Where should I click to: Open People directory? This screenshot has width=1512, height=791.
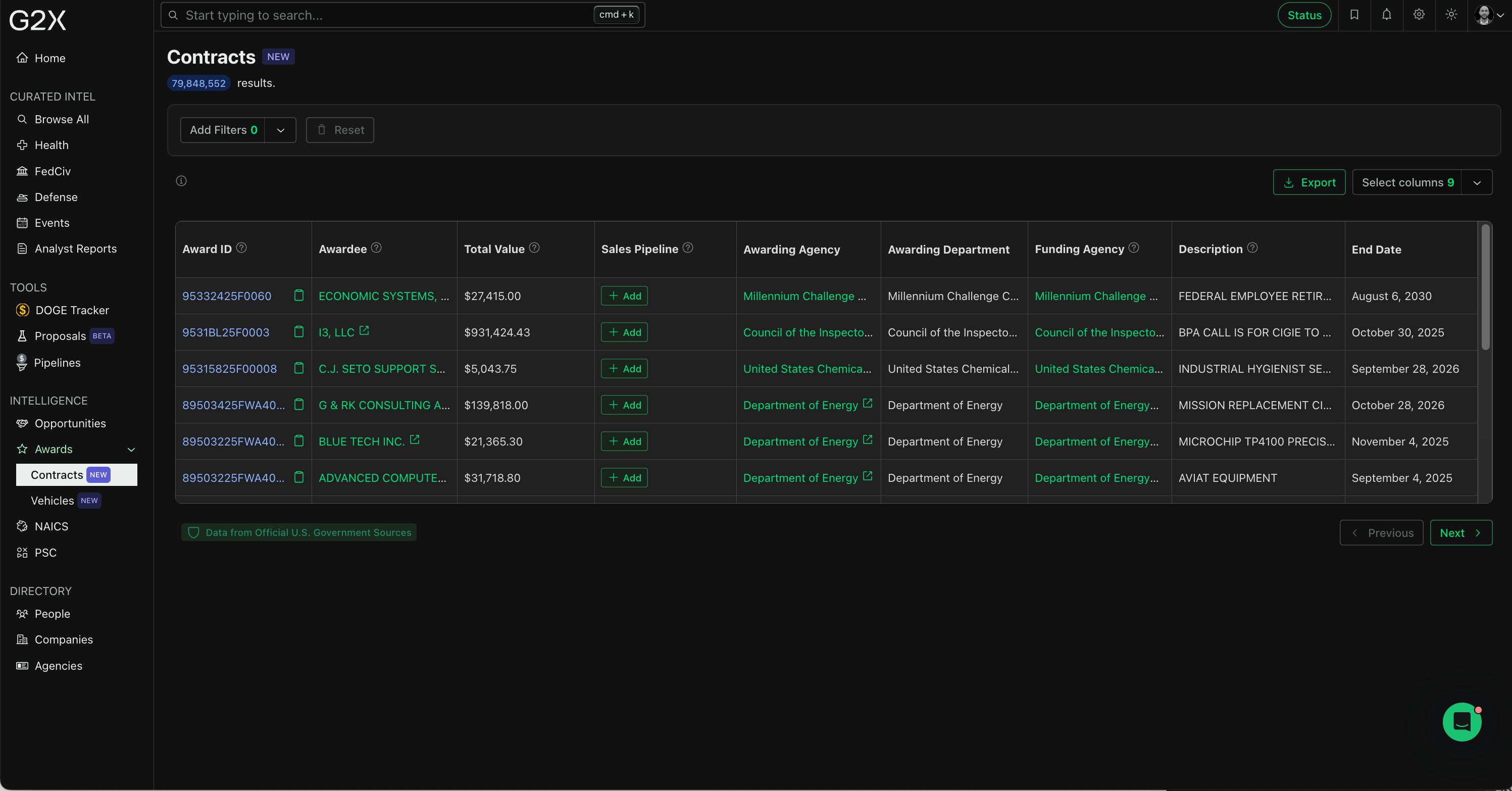click(x=43, y=614)
